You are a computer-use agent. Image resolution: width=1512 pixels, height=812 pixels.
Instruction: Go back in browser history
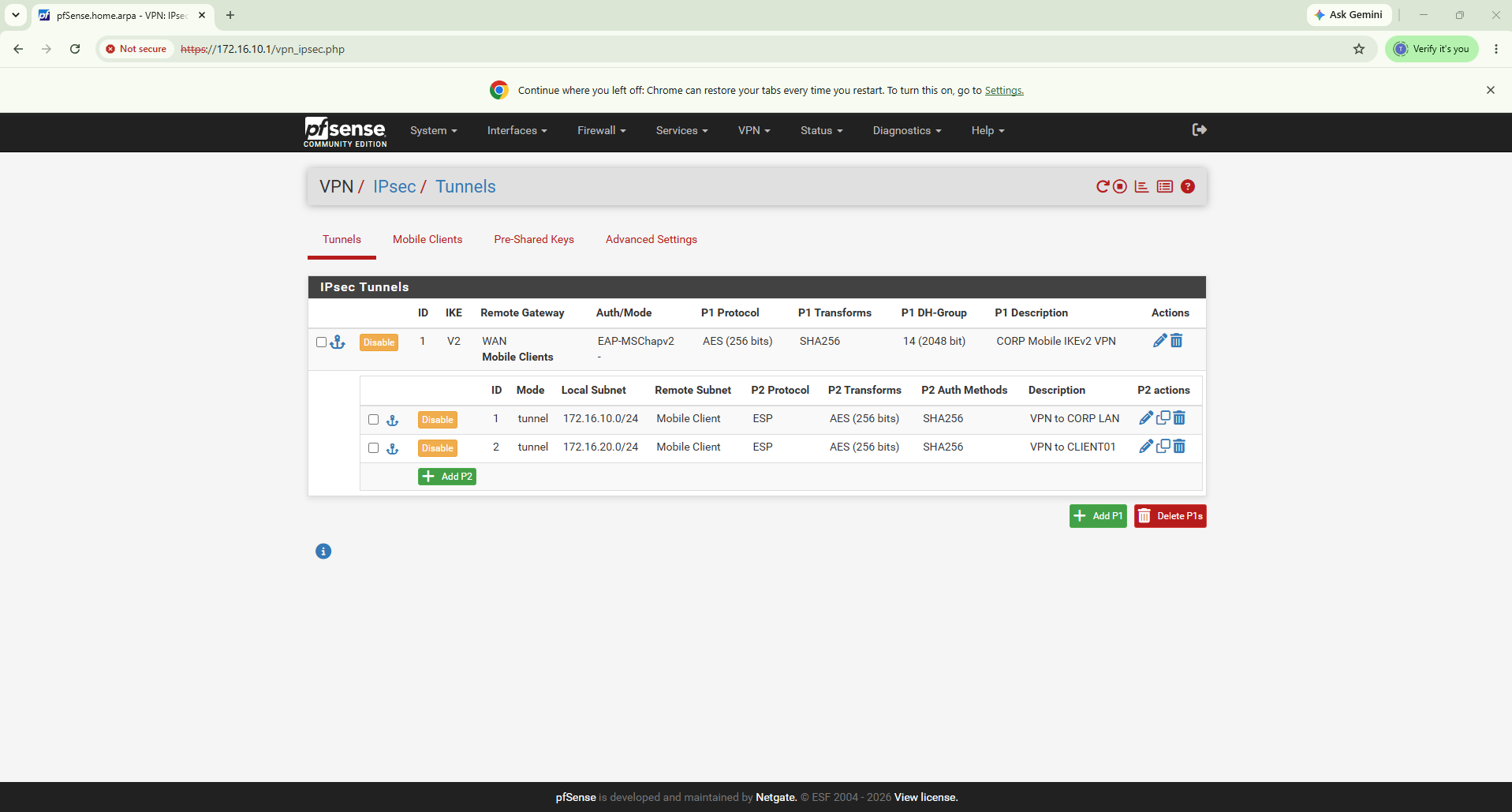pos(18,49)
